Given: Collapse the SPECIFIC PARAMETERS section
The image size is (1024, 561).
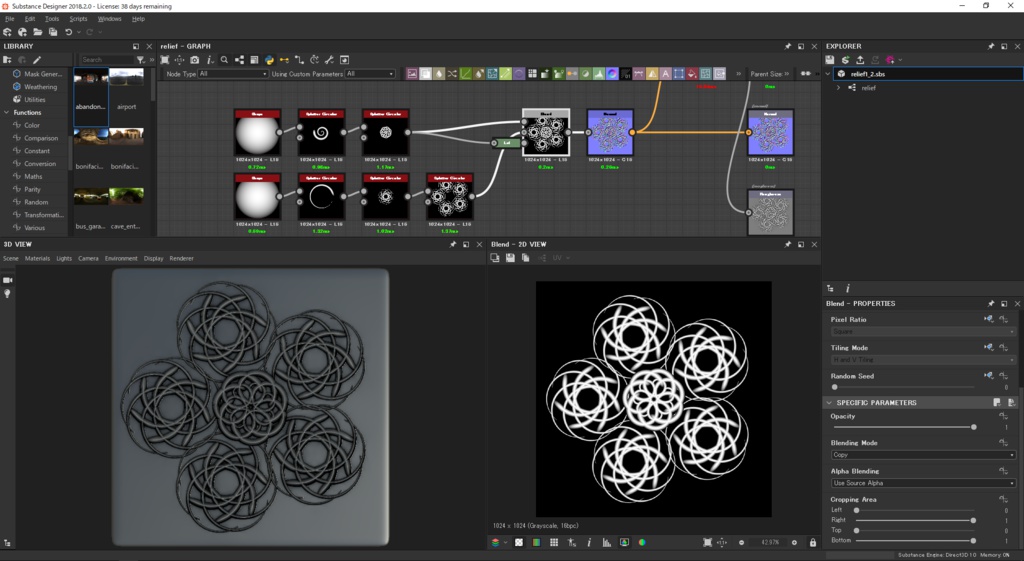Looking at the screenshot, I should [829, 403].
